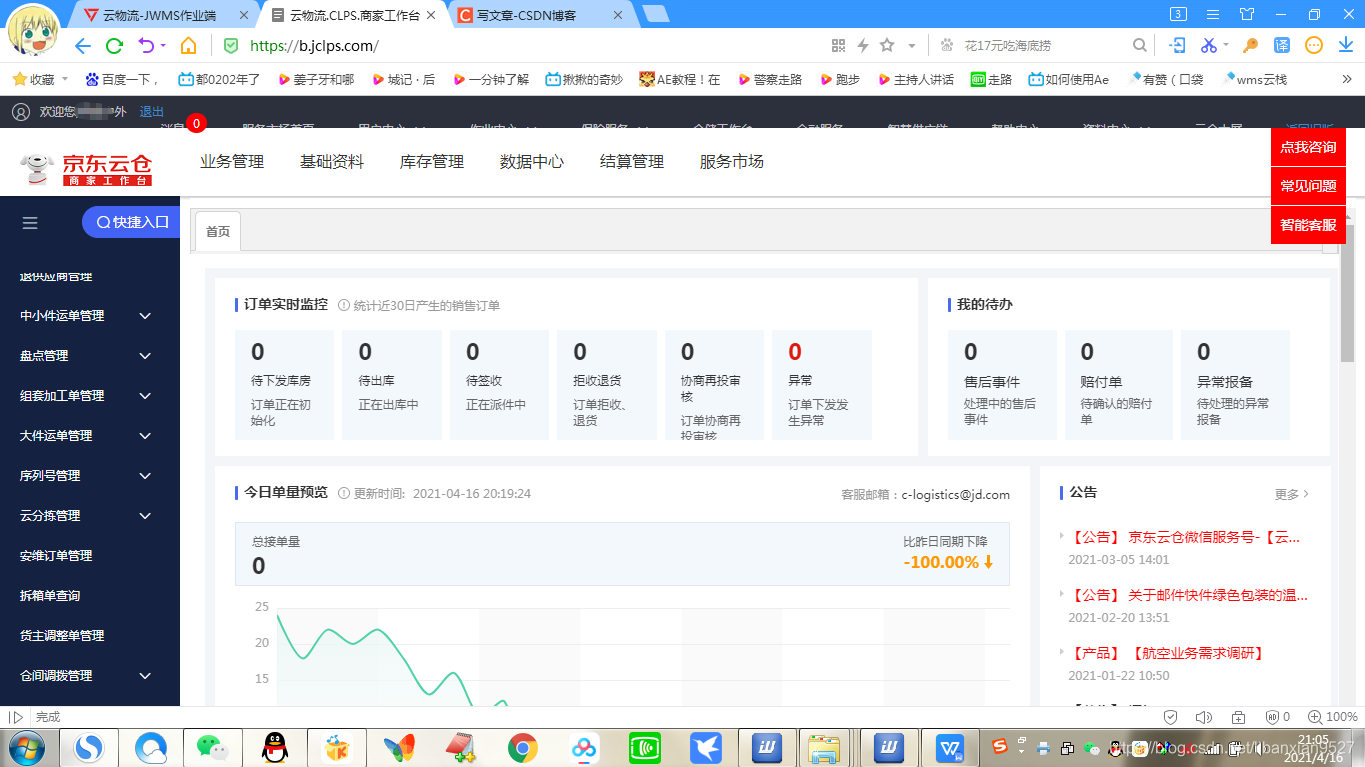Open the 库存管理 top menu
This screenshot has width=1365, height=767.
432,162
